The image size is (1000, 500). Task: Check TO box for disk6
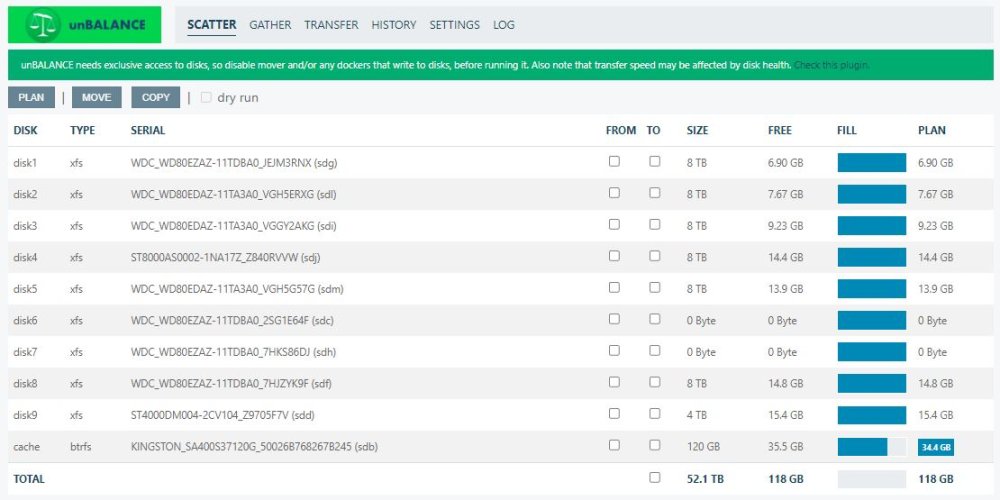click(x=654, y=319)
